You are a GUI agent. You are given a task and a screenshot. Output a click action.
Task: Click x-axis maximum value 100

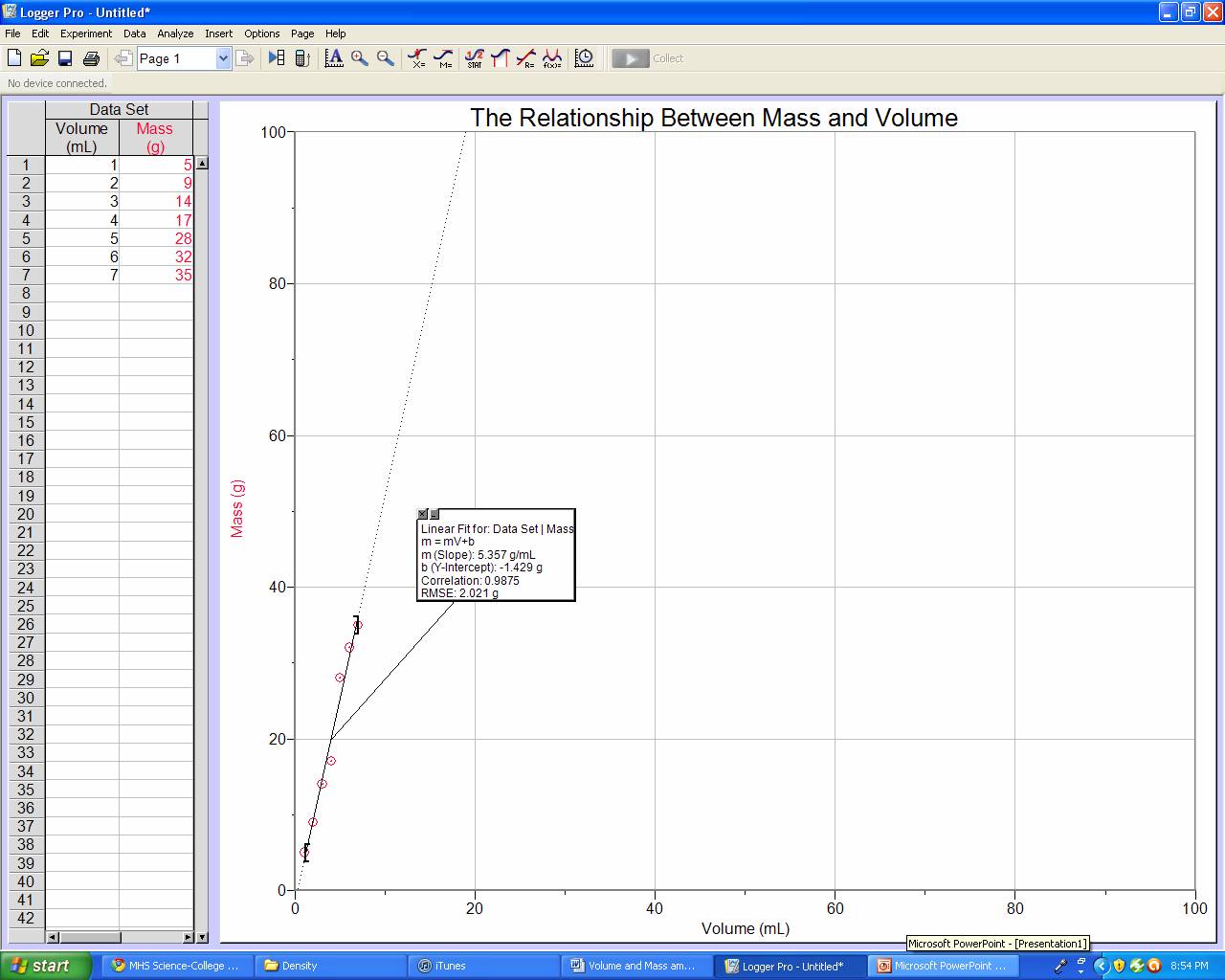click(x=1194, y=908)
